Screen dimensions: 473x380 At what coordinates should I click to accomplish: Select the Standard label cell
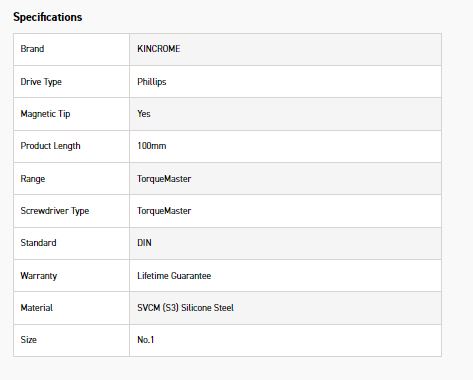tap(71, 243)
